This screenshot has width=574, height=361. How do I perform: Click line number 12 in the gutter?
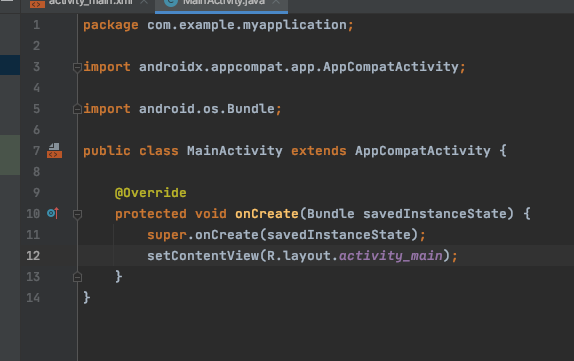click(33, 256)
